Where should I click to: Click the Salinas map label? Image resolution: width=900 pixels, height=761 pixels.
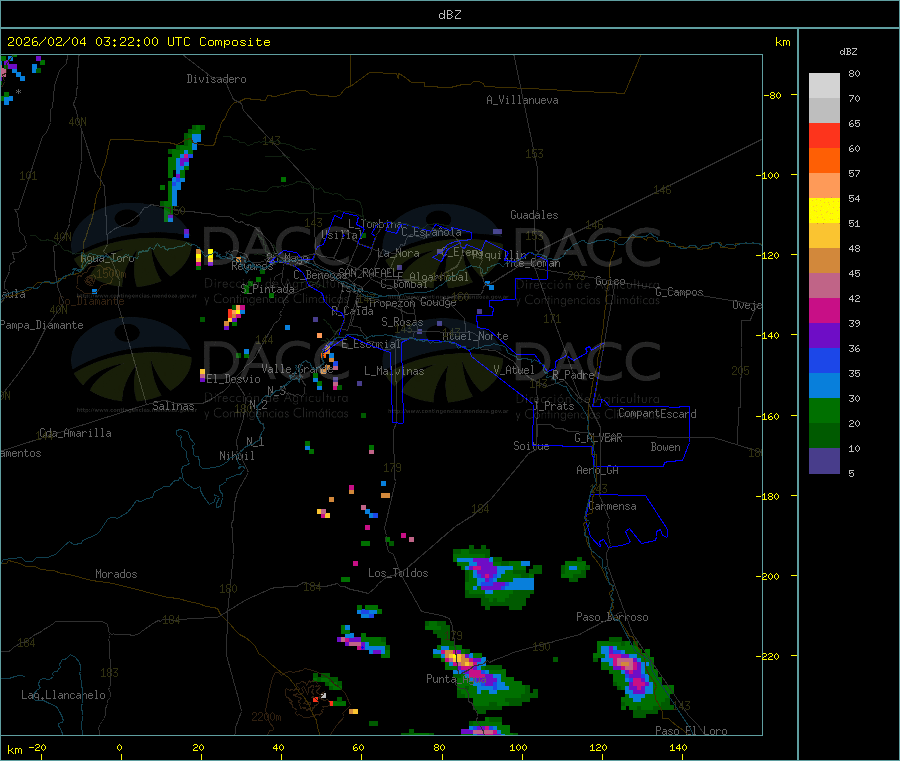point(173,406)
